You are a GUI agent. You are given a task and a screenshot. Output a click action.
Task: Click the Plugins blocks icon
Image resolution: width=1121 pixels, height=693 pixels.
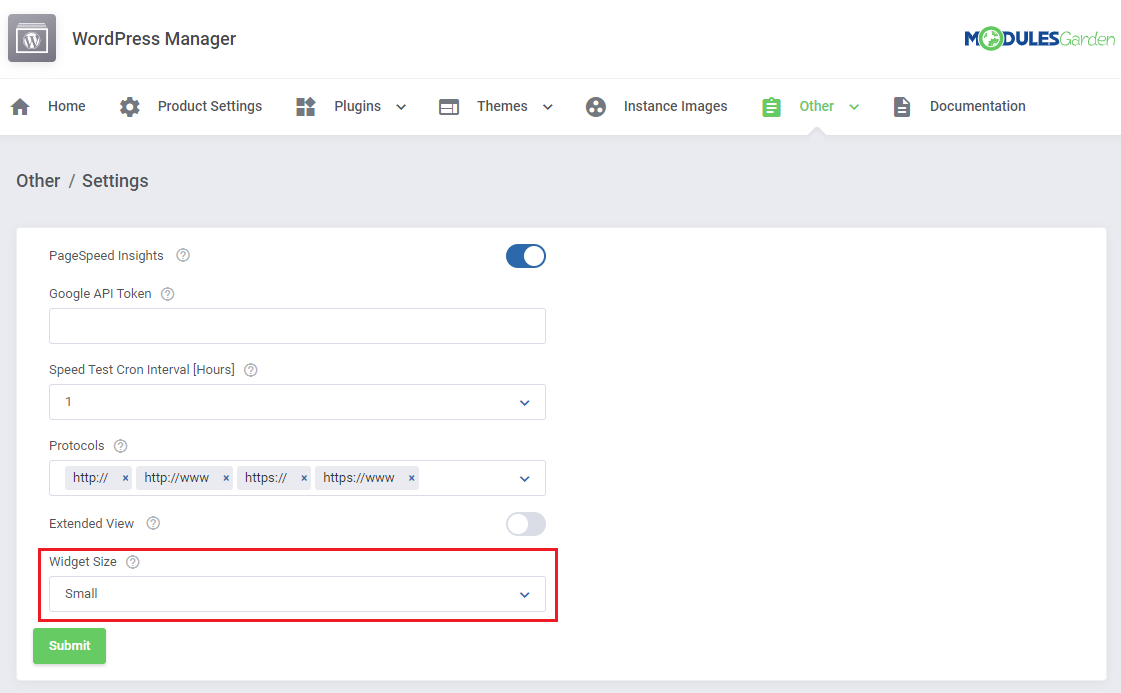coord(305,107)
